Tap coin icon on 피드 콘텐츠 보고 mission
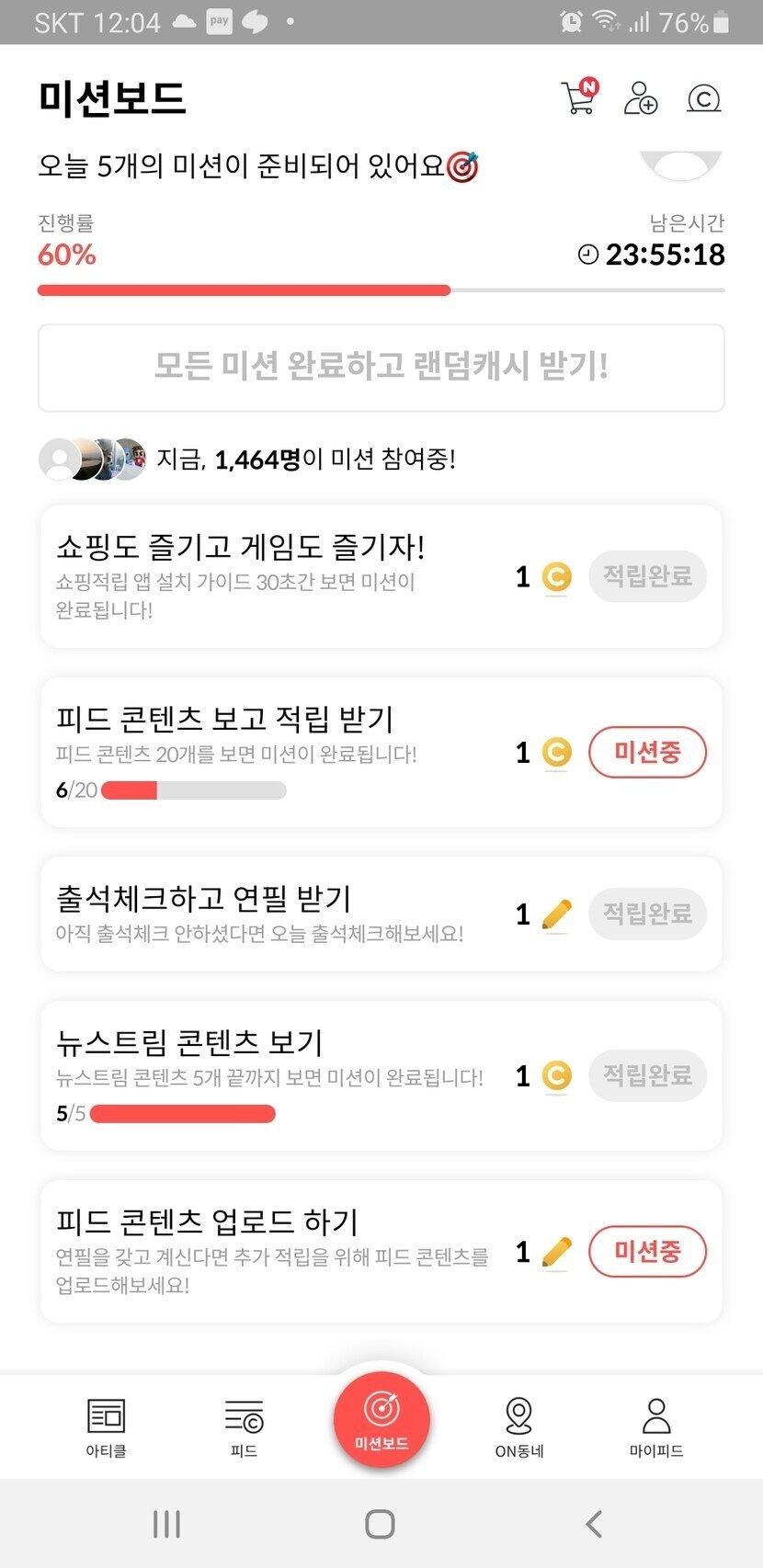This screenshot has width=763, height=1568. click(x=556, y=753)
